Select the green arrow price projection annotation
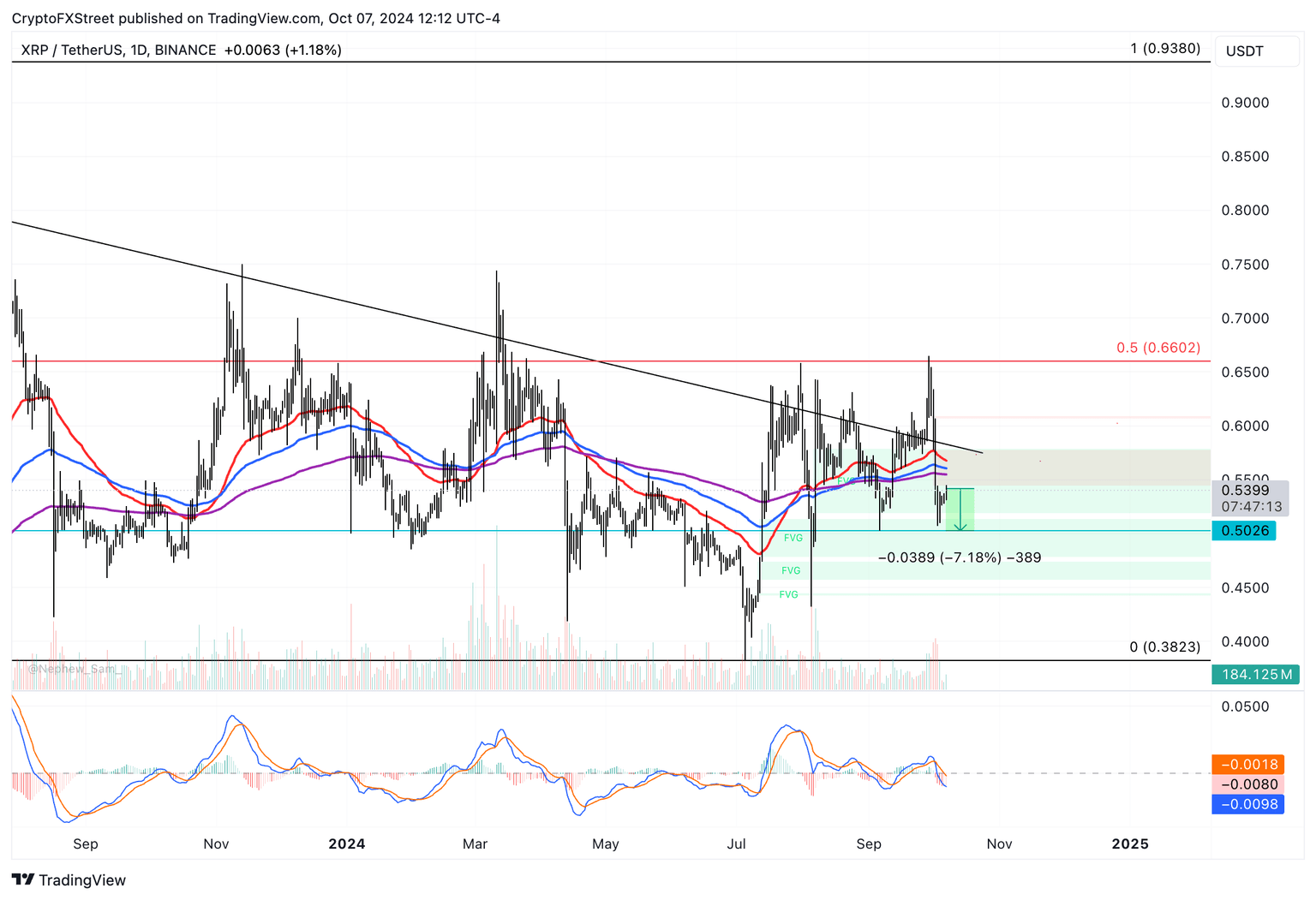The height and width of the screenshot is (900, 1316). pos(960,510)
